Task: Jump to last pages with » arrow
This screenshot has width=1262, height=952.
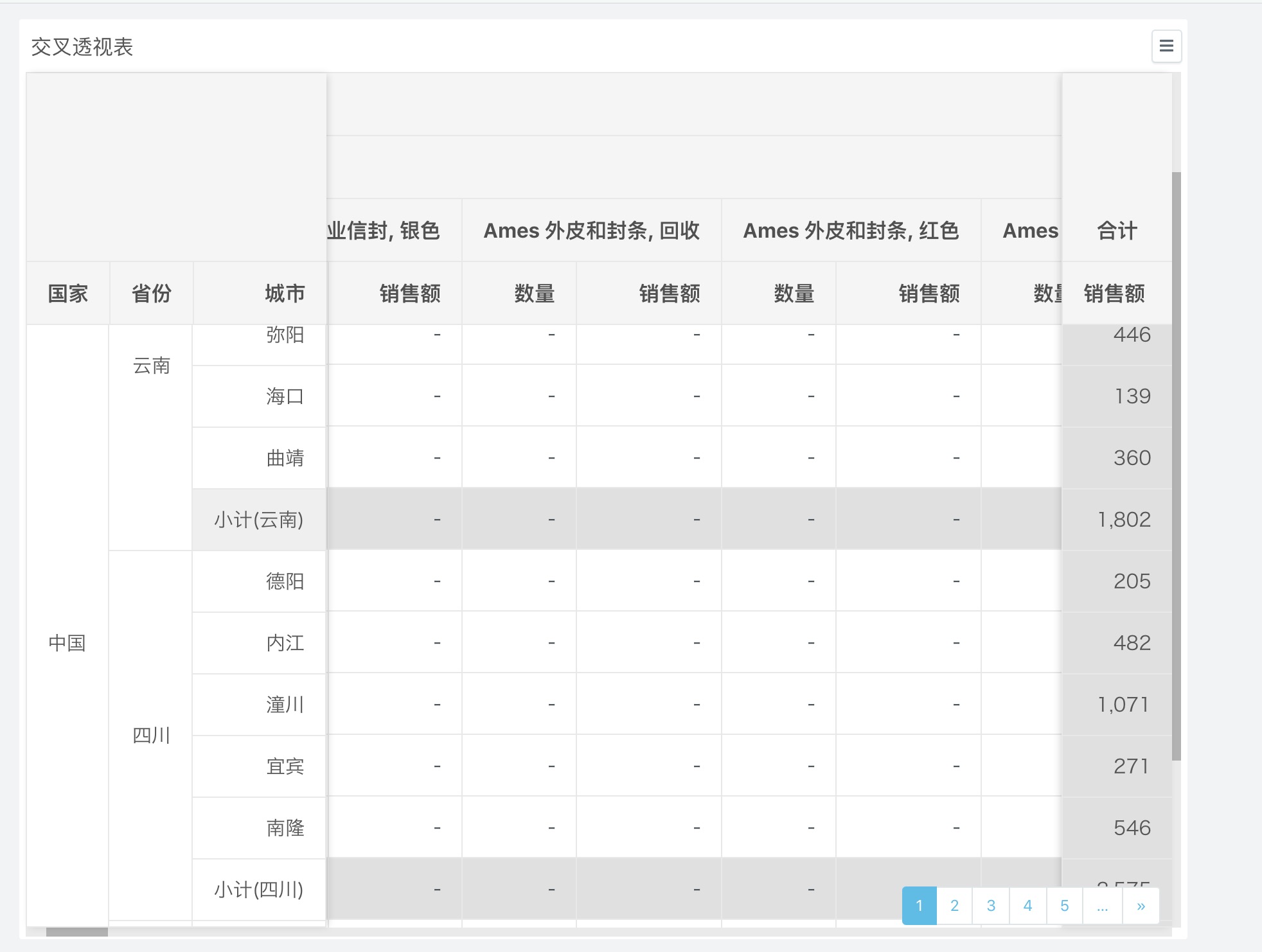Action: (x=1141, y=906)
